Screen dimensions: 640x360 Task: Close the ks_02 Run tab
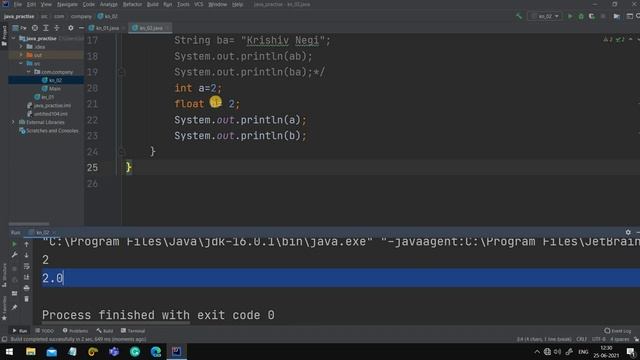pos(53,233)
